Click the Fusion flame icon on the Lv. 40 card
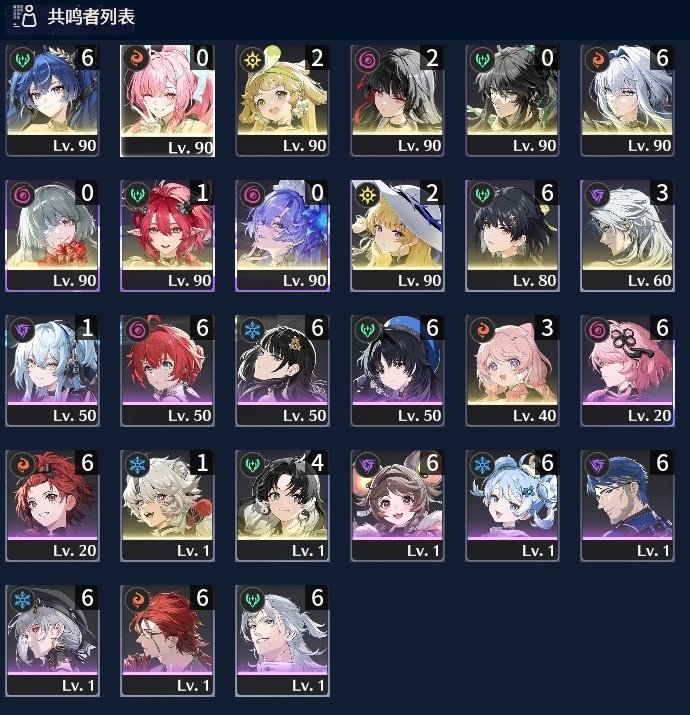Image resolution: width=690 pixels, height=715 pixels. click(x=482, y=330)
